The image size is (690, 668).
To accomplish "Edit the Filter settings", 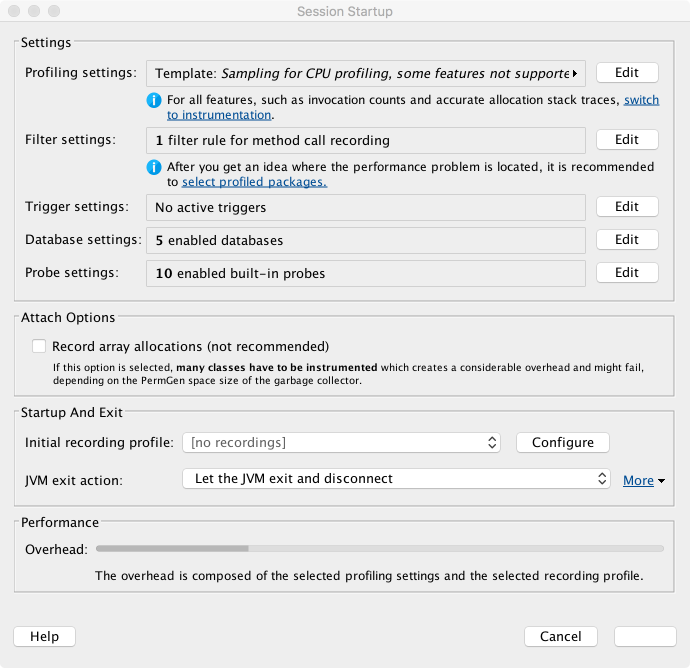I will click(x=627, y=140).
